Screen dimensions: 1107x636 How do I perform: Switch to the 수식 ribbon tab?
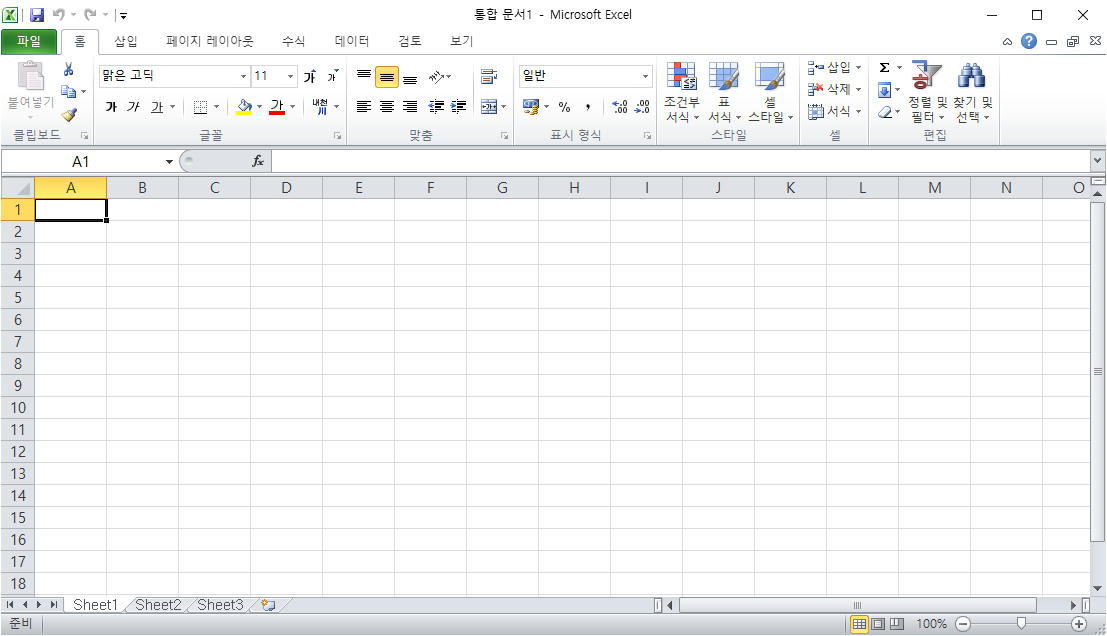point(294,42)
